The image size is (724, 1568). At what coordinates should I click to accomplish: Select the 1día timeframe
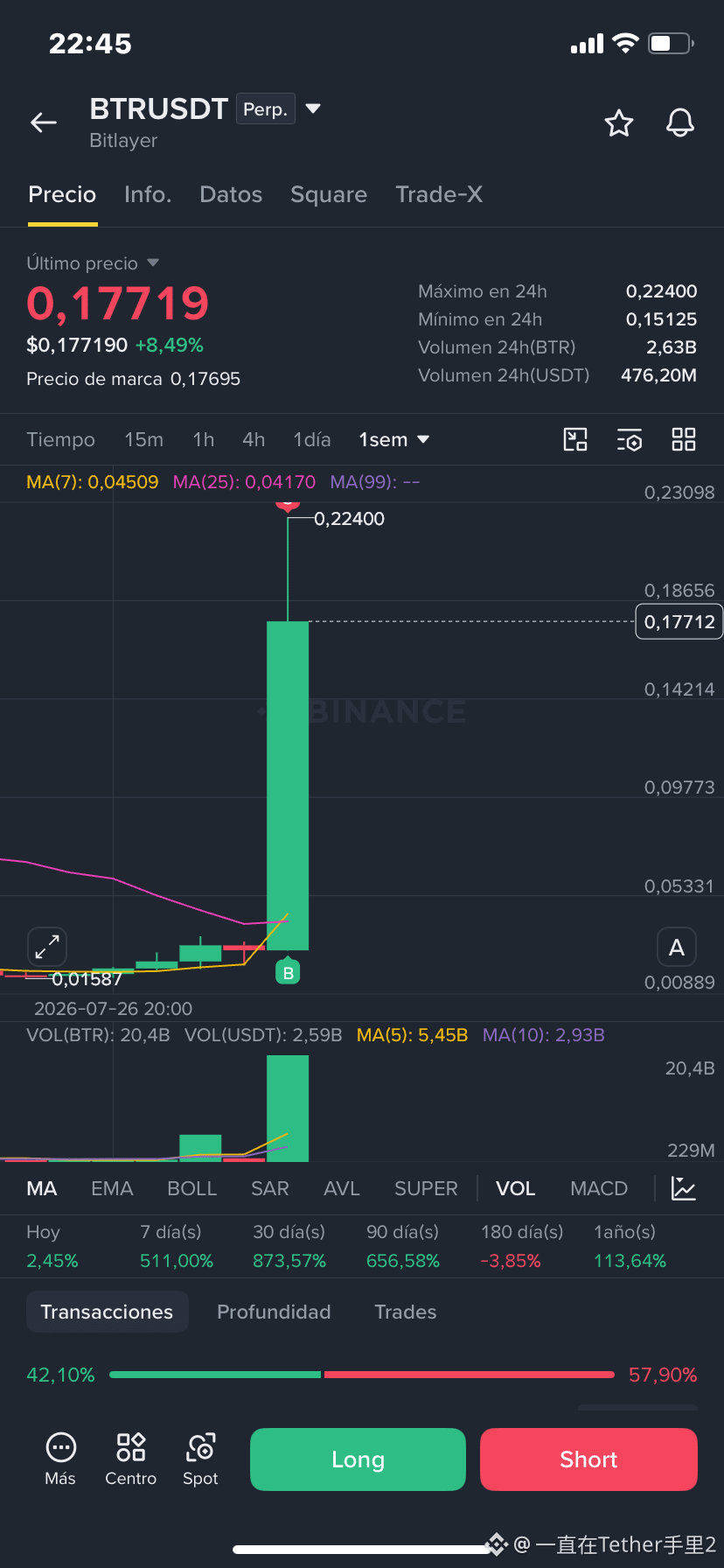312,439
